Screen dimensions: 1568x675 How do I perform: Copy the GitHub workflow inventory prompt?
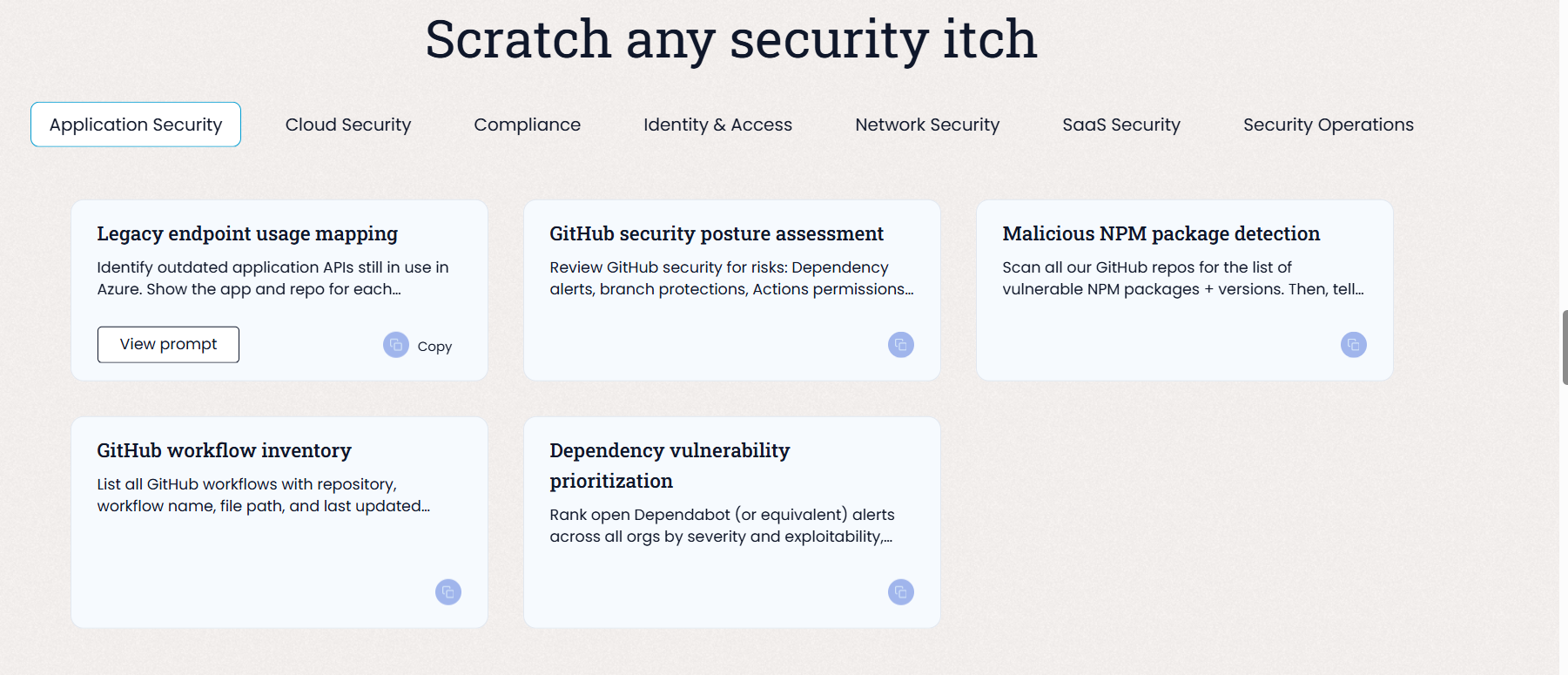tap(448, 592)
